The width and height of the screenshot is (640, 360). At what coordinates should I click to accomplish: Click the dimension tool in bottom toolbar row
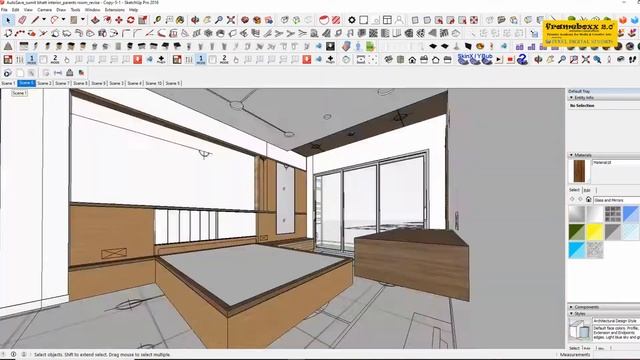58,73
